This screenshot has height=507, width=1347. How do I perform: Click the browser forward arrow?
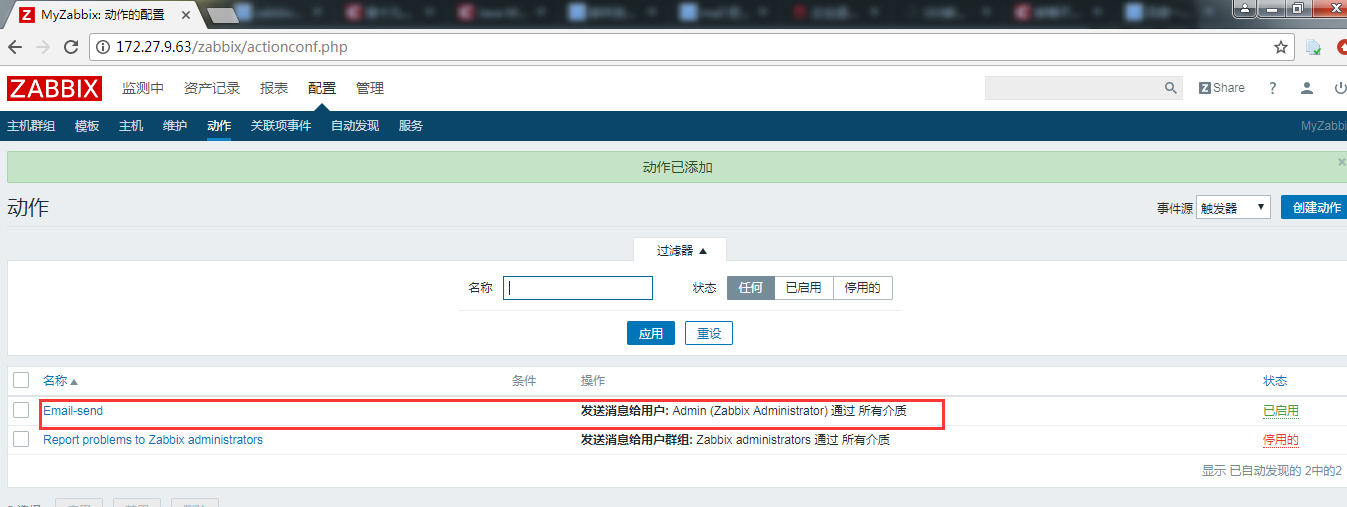pos(43,47)
